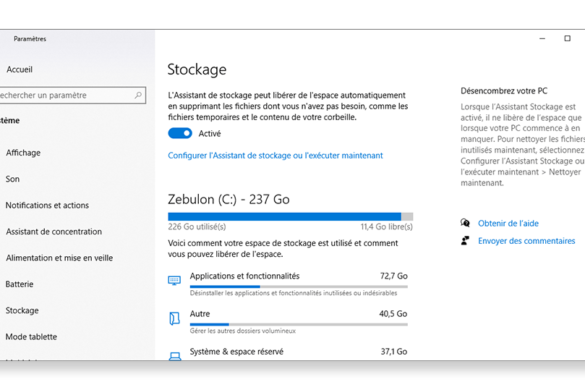Click the Obtenir de l'aide chat icon
The width and height of the screenshot is (585, 390).
tap(465, 223)
